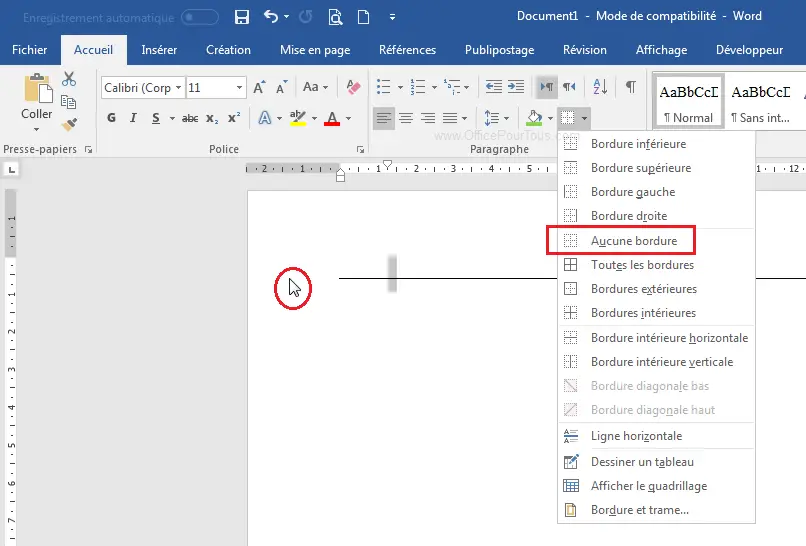Apply yellow text highlight color
The width and height of the screenshot is (806, 546).
(x=298, y=118)
